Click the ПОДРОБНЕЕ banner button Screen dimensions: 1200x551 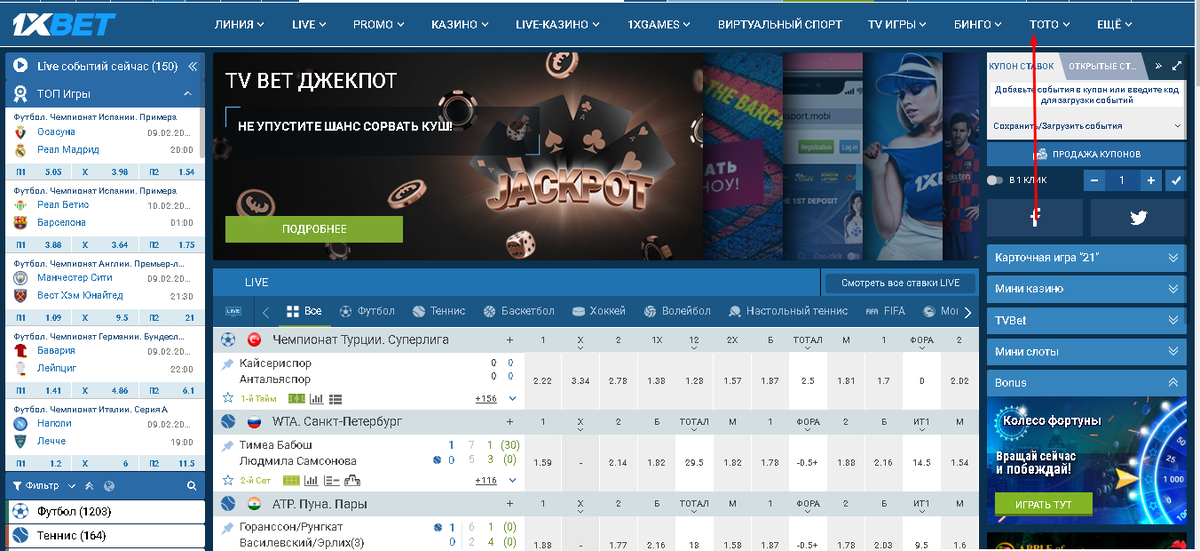click(314, 229)
